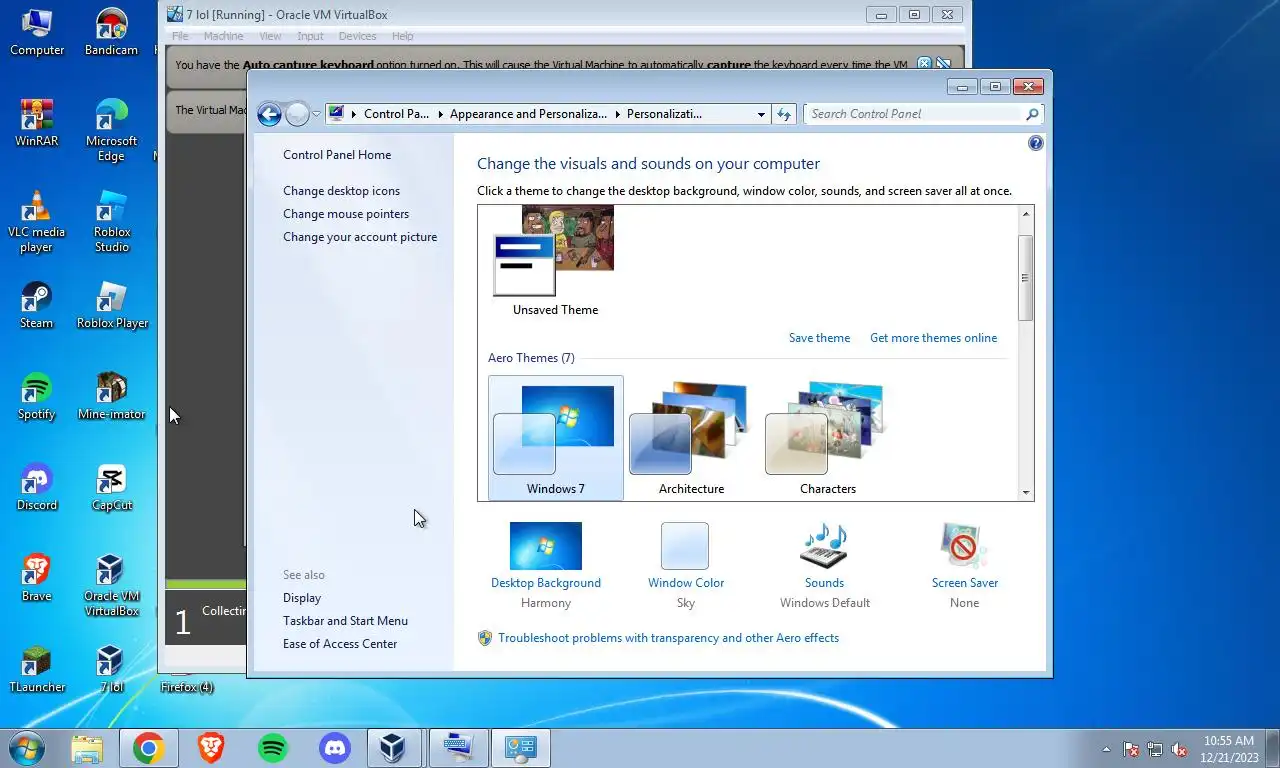
Task: Select the Roblox Player desktop icon
Action: click(111, 305)
